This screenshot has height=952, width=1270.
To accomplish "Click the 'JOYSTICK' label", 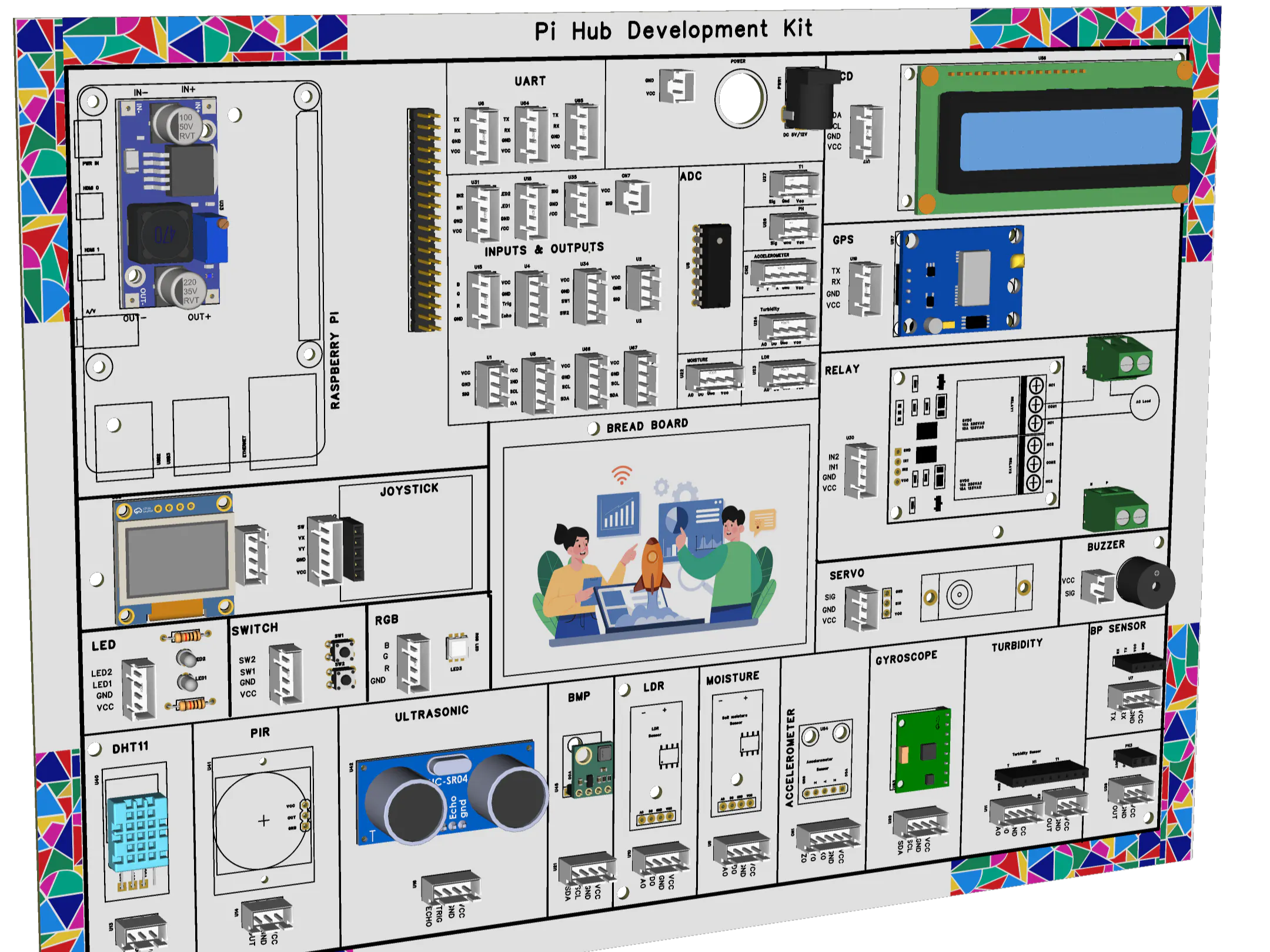I will pyautogui.click(x=409, y=489).
